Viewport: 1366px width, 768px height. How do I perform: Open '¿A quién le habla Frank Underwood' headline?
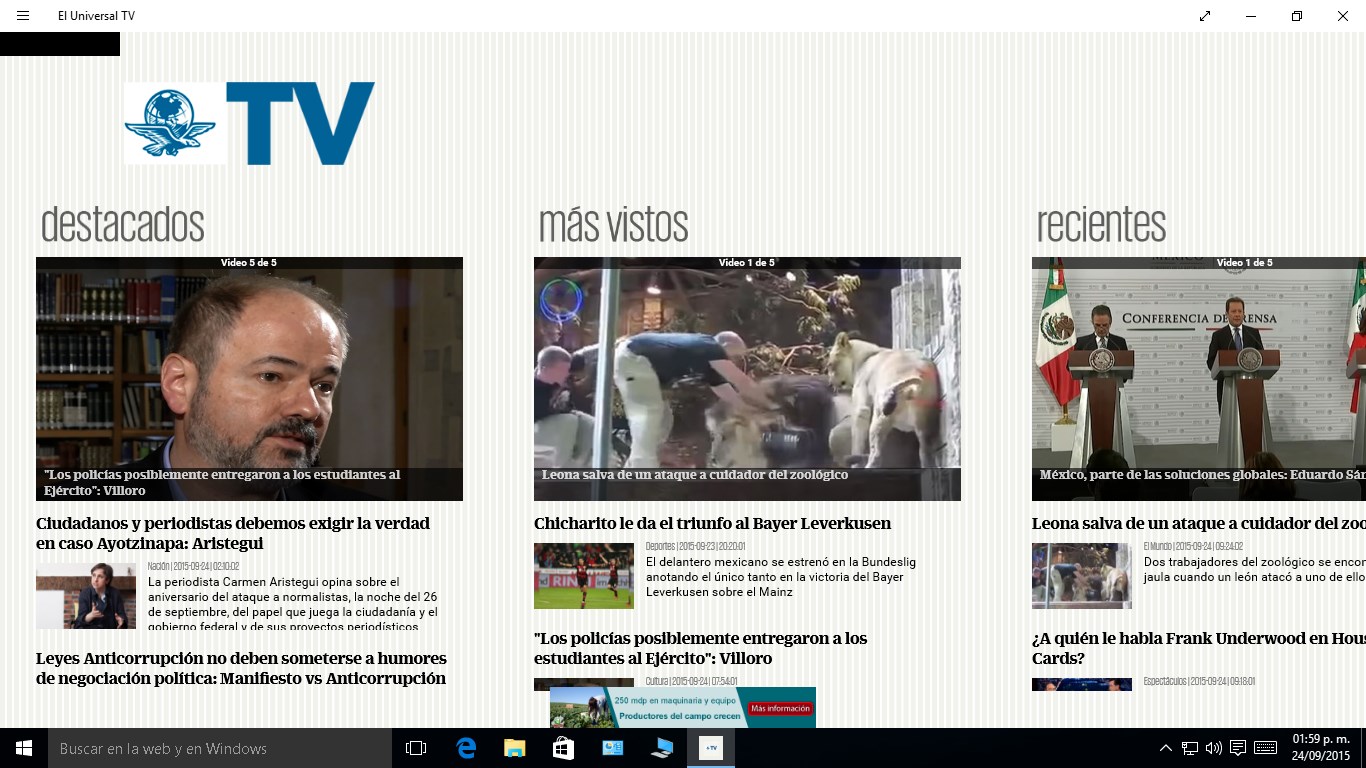(x=1199, y=648)
